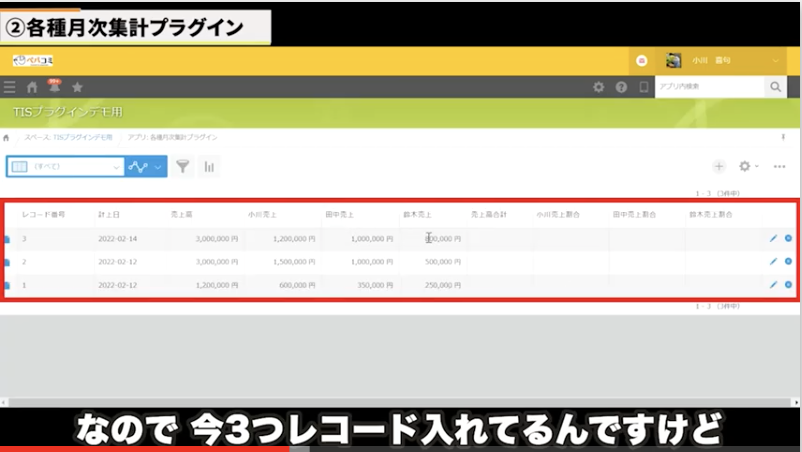The image size is (802, 452).
Task: Click the ペパコミ logo
Action: tap(33, 60)
